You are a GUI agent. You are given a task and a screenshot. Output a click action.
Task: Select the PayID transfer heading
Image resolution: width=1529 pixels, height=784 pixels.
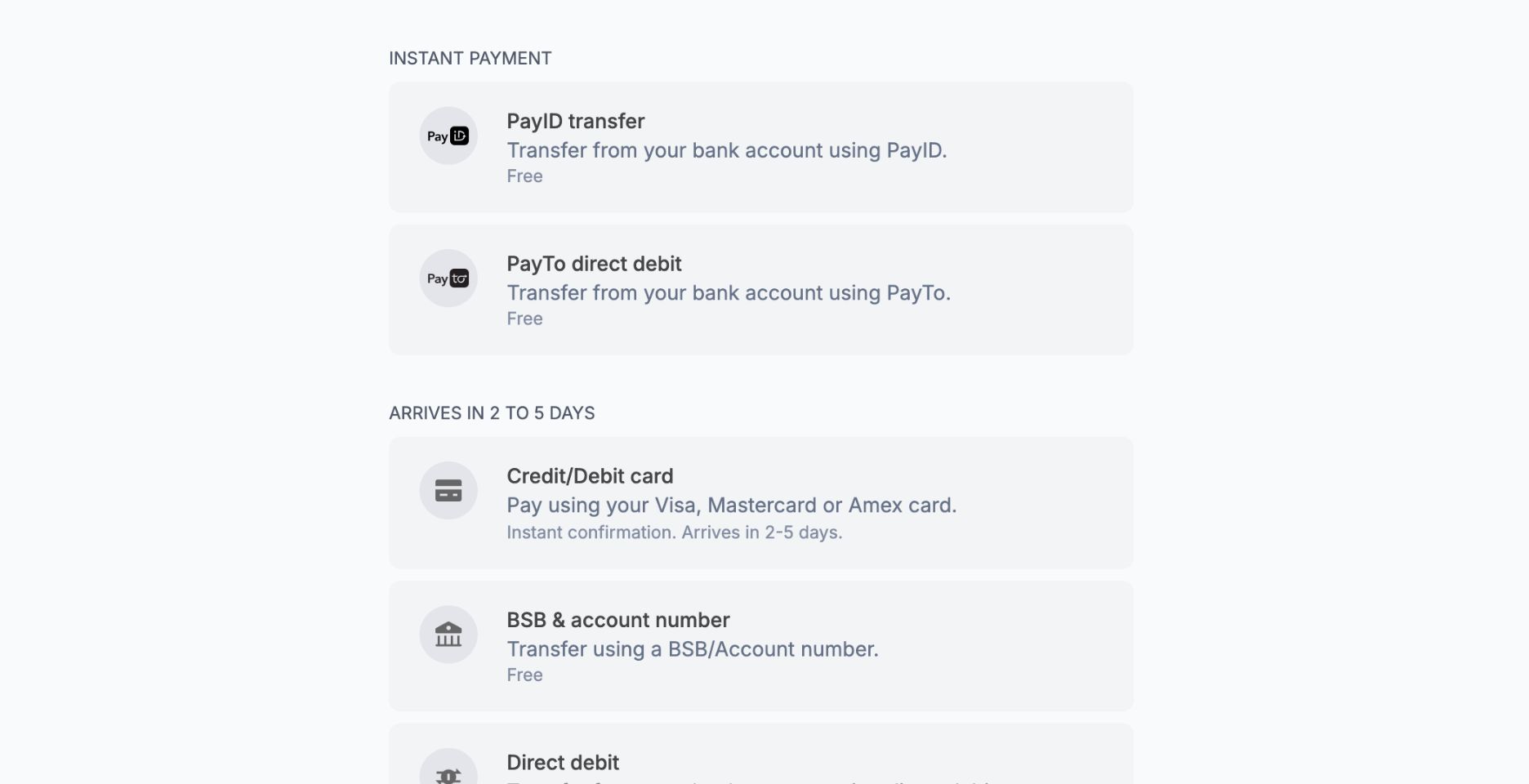point(575,121)
